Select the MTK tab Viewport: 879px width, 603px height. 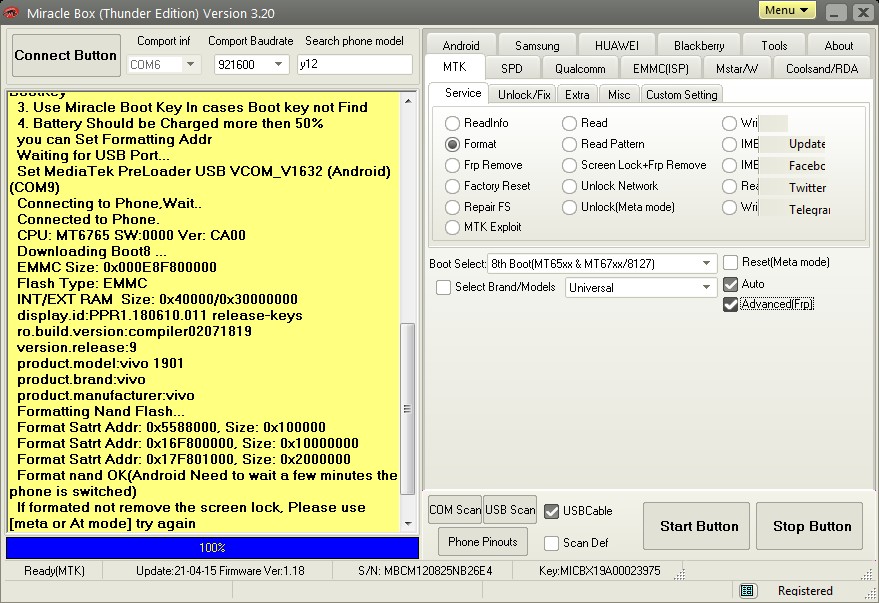(x=455, y=67)
